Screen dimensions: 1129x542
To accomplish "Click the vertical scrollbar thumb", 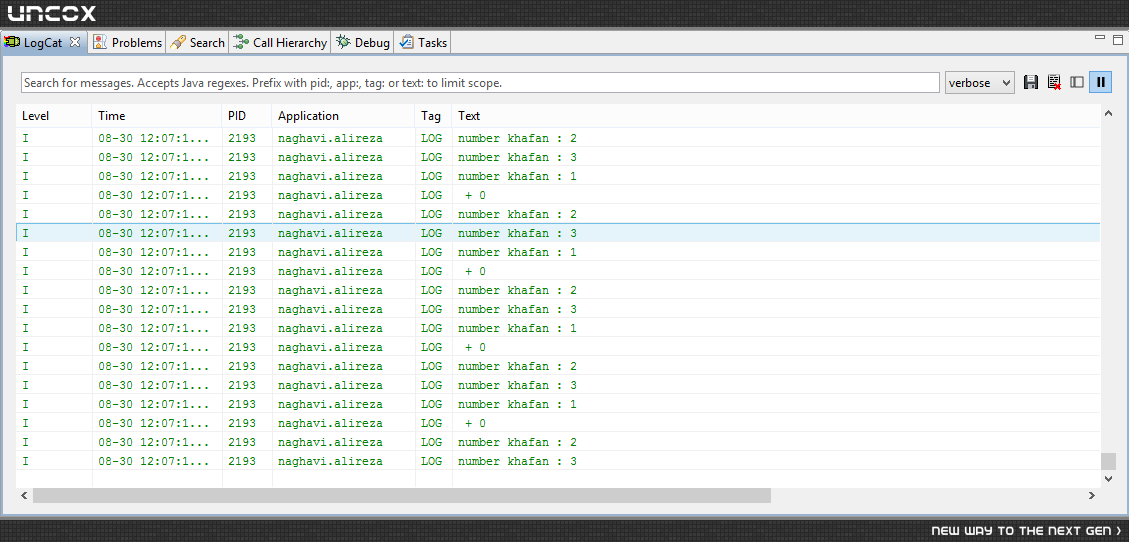I will [1108, 461].
